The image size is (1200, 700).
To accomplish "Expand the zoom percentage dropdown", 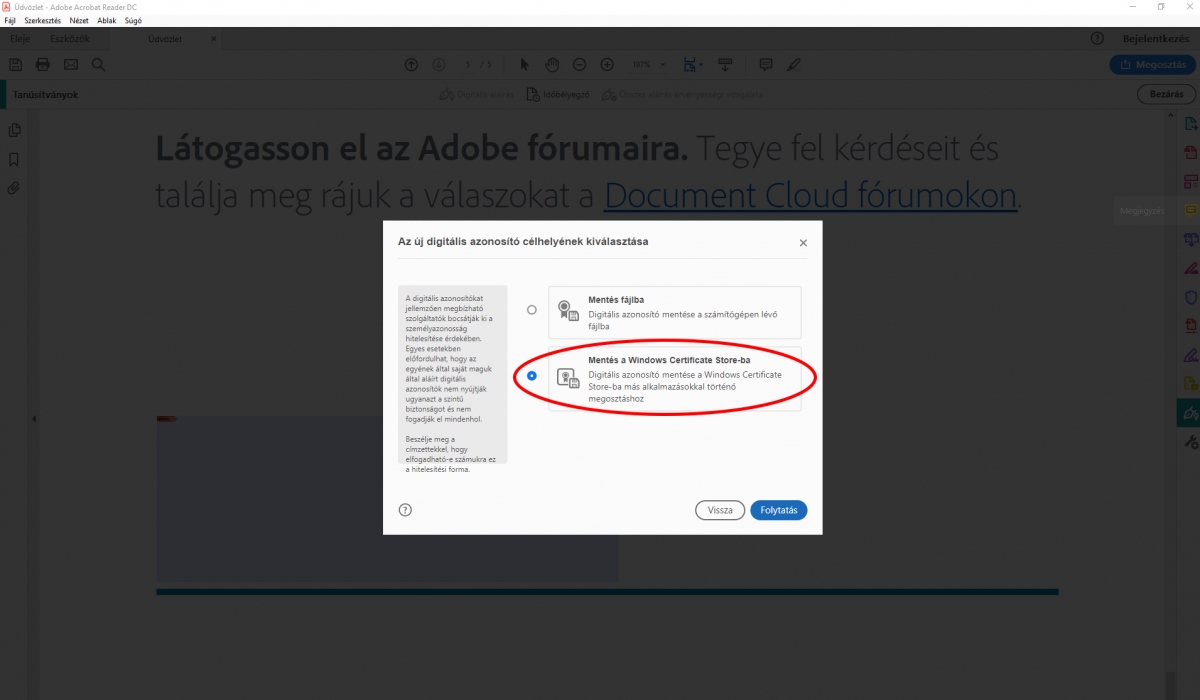I will click(x=663, y=65).
